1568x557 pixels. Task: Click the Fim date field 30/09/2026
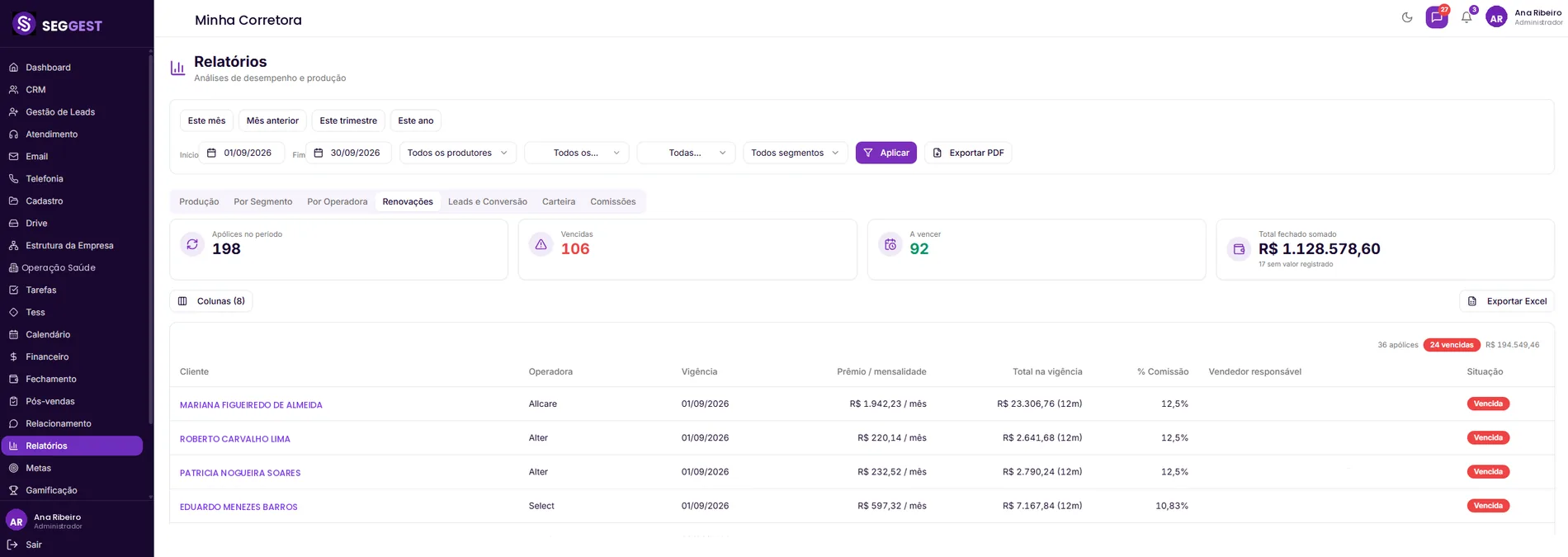coord(349,153)
